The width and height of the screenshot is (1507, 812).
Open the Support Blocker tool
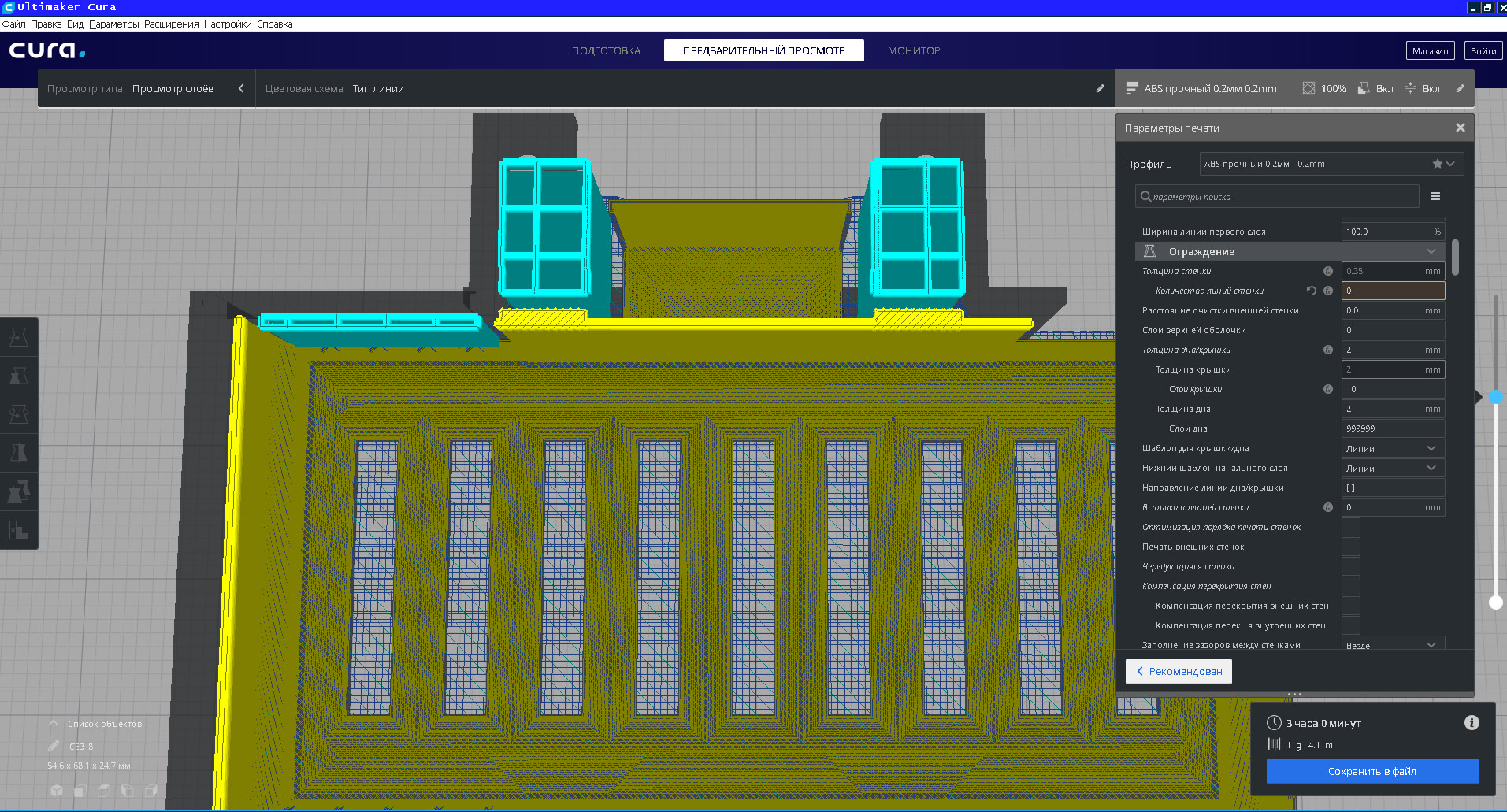(x=19, y=530)
